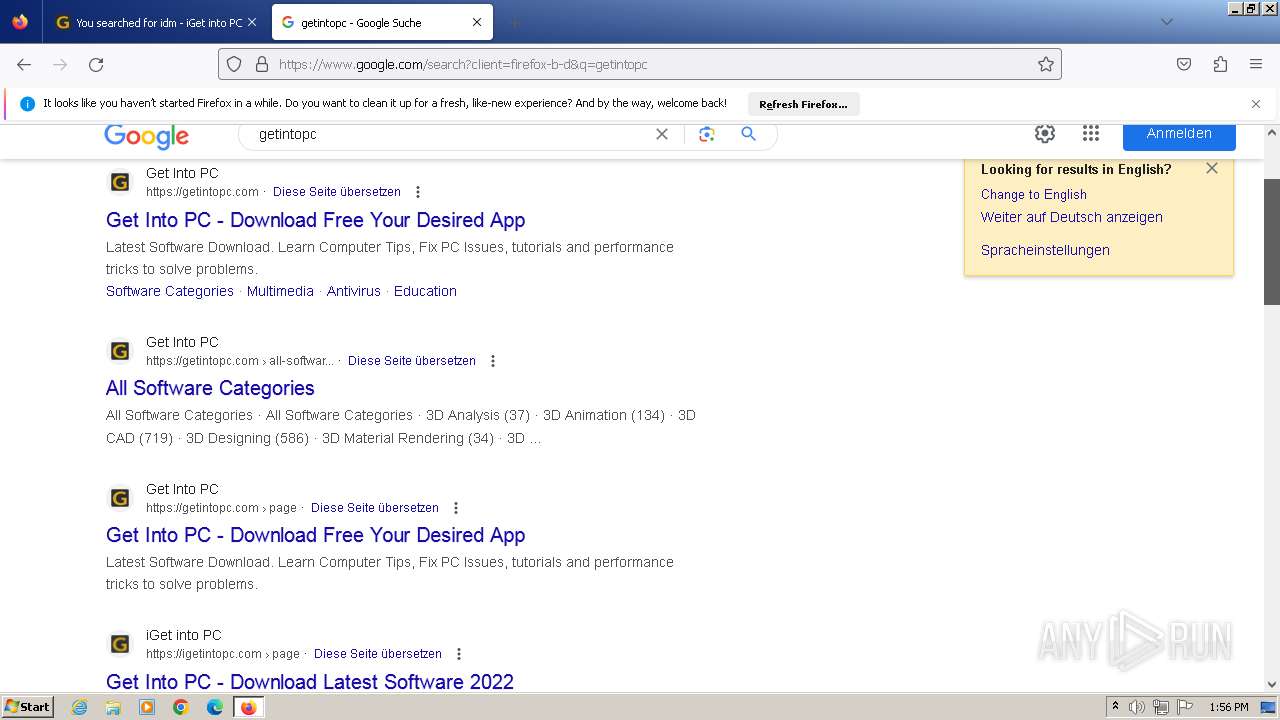Click the page vertical scrollbar thumb
The height and width of the screenshot is (720, 1280).
click(1272, 242)
